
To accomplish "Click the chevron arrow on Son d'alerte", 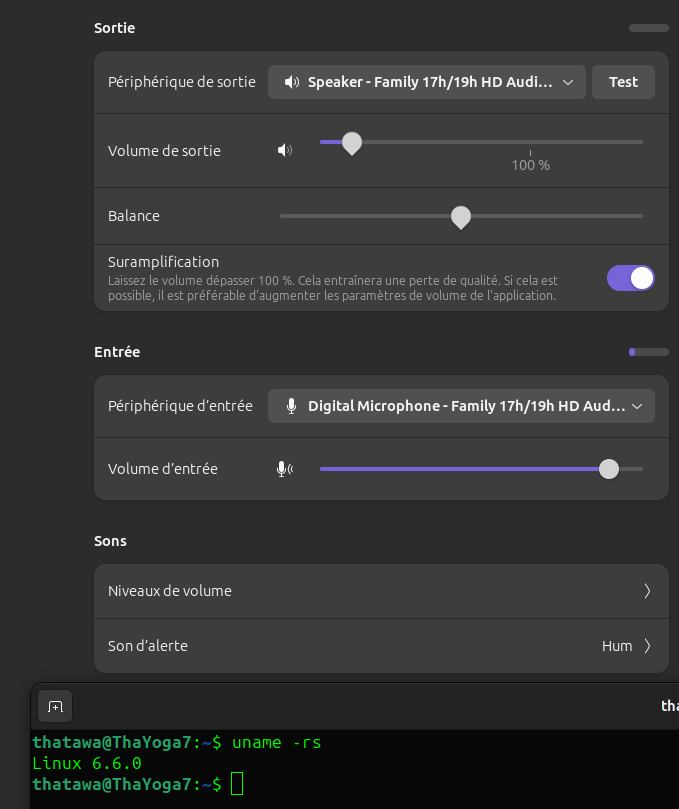I will coord(647,646).
